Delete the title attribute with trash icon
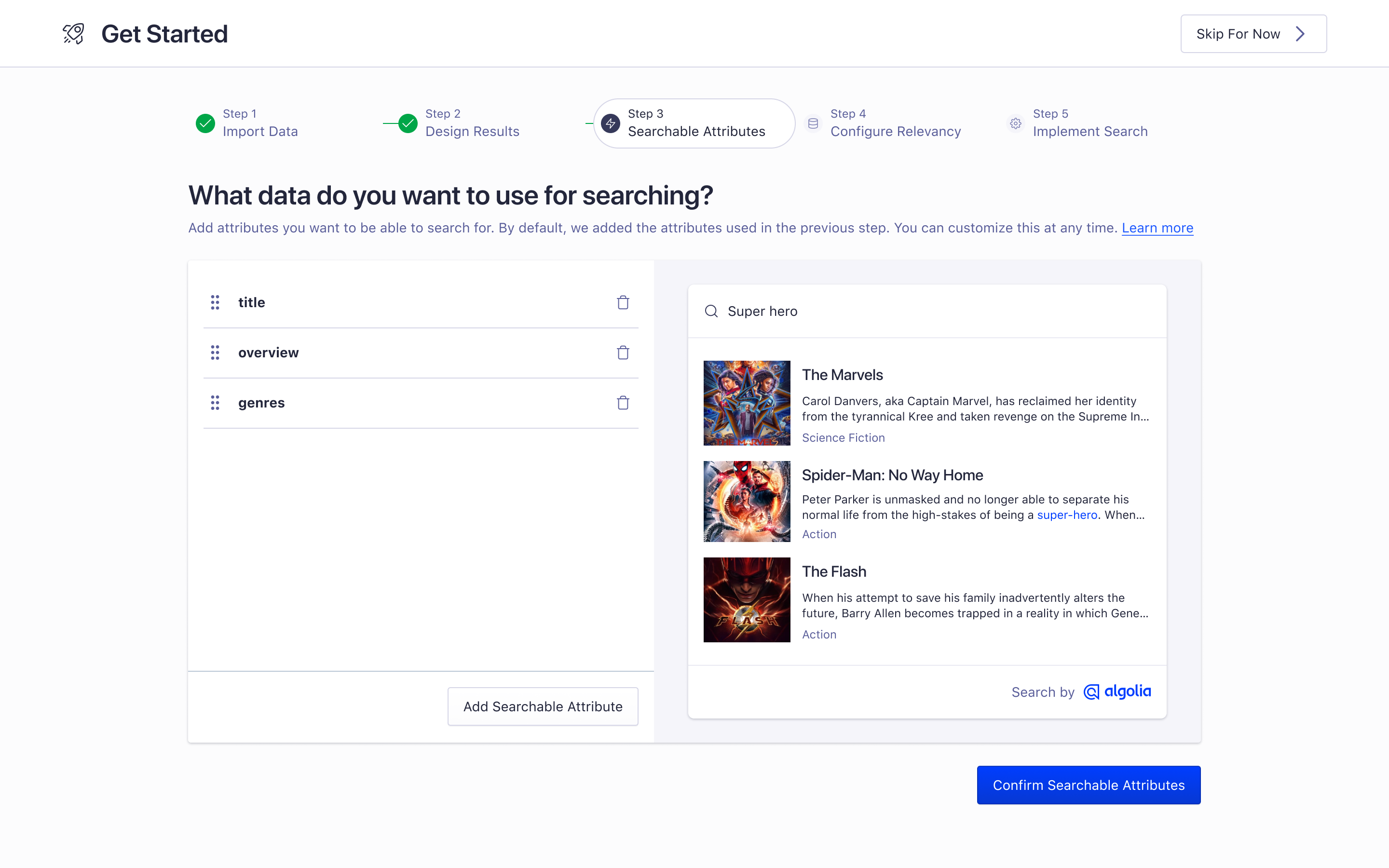Screen dimensions: 1389x868 tap(623, 302)
